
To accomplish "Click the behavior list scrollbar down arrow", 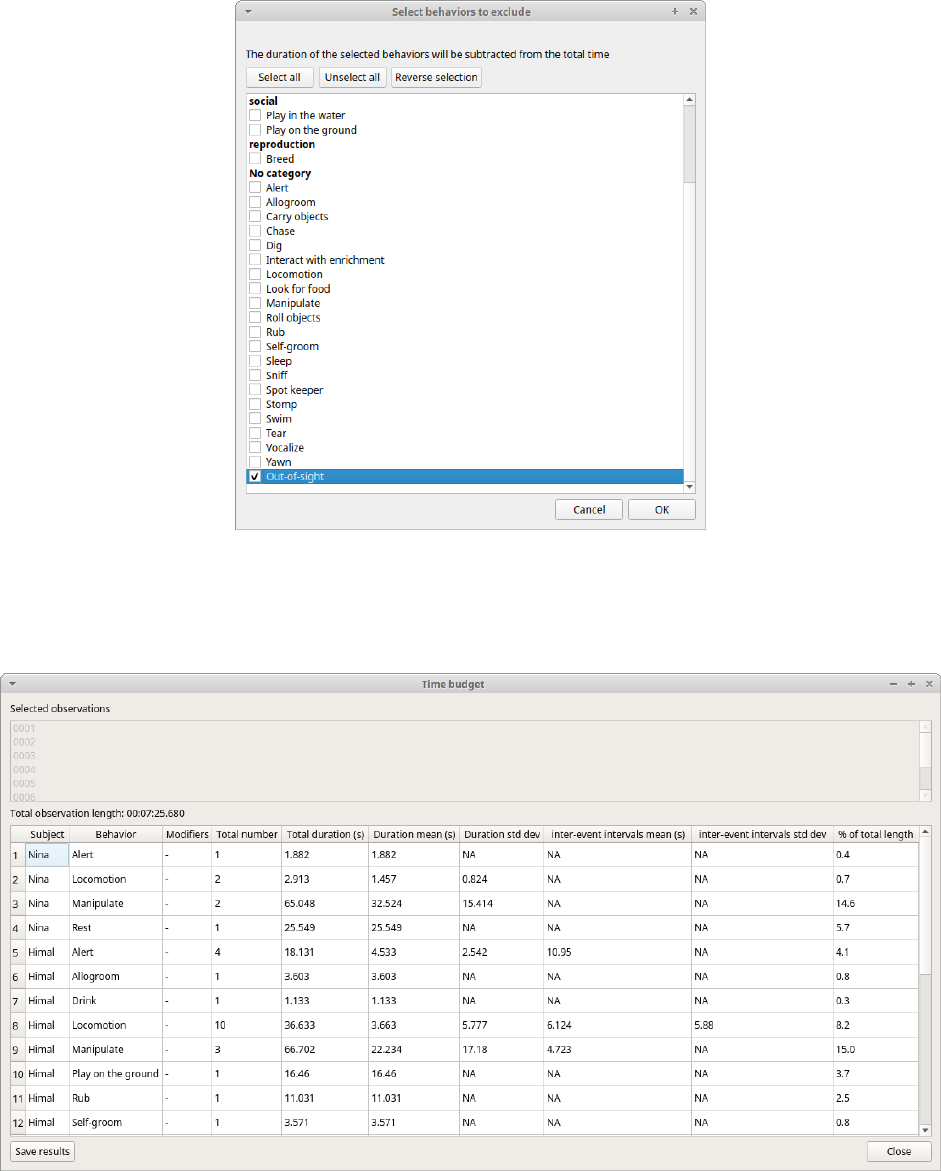I will [x=689, y=487].
